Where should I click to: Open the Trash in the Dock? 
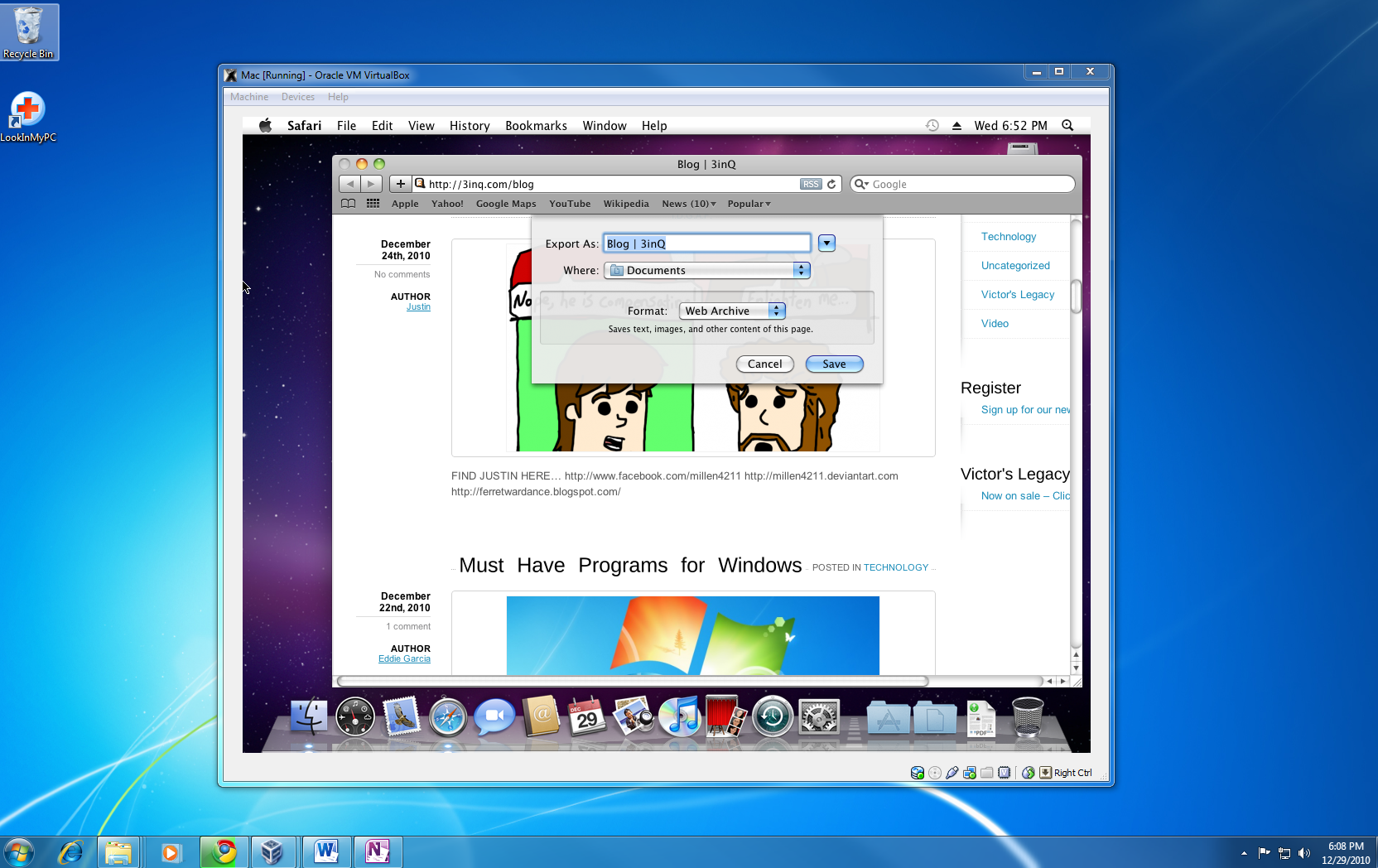pyautogui.click(x=1027, y=719)
